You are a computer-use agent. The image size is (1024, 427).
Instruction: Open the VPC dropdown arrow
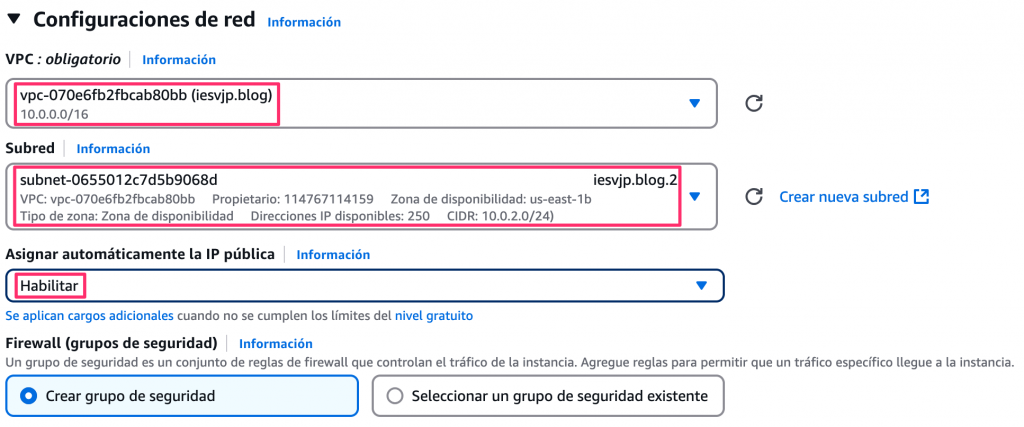point(695,103)
